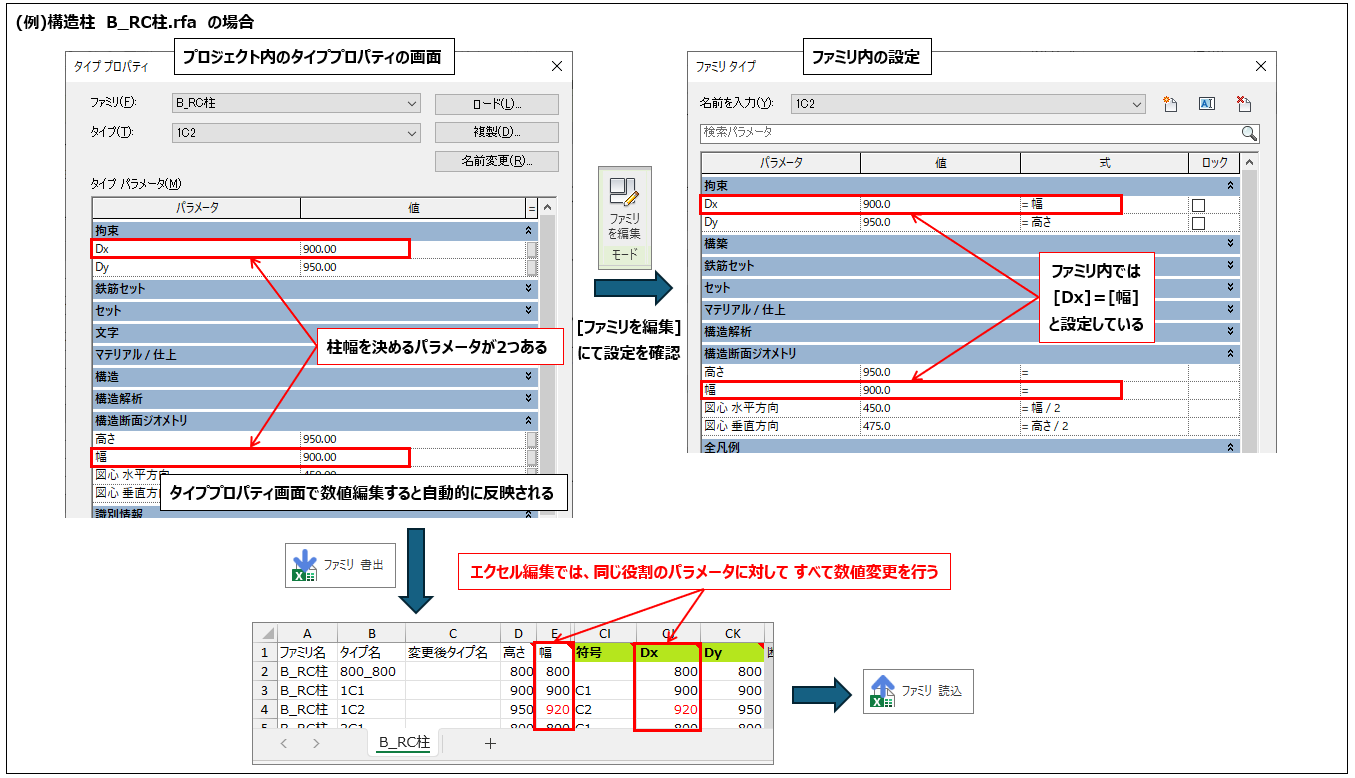Collapse the 拘束 group in Type Properties
Image resolution: width=1355 pixels, height=778 pixels.
point(528,230)
